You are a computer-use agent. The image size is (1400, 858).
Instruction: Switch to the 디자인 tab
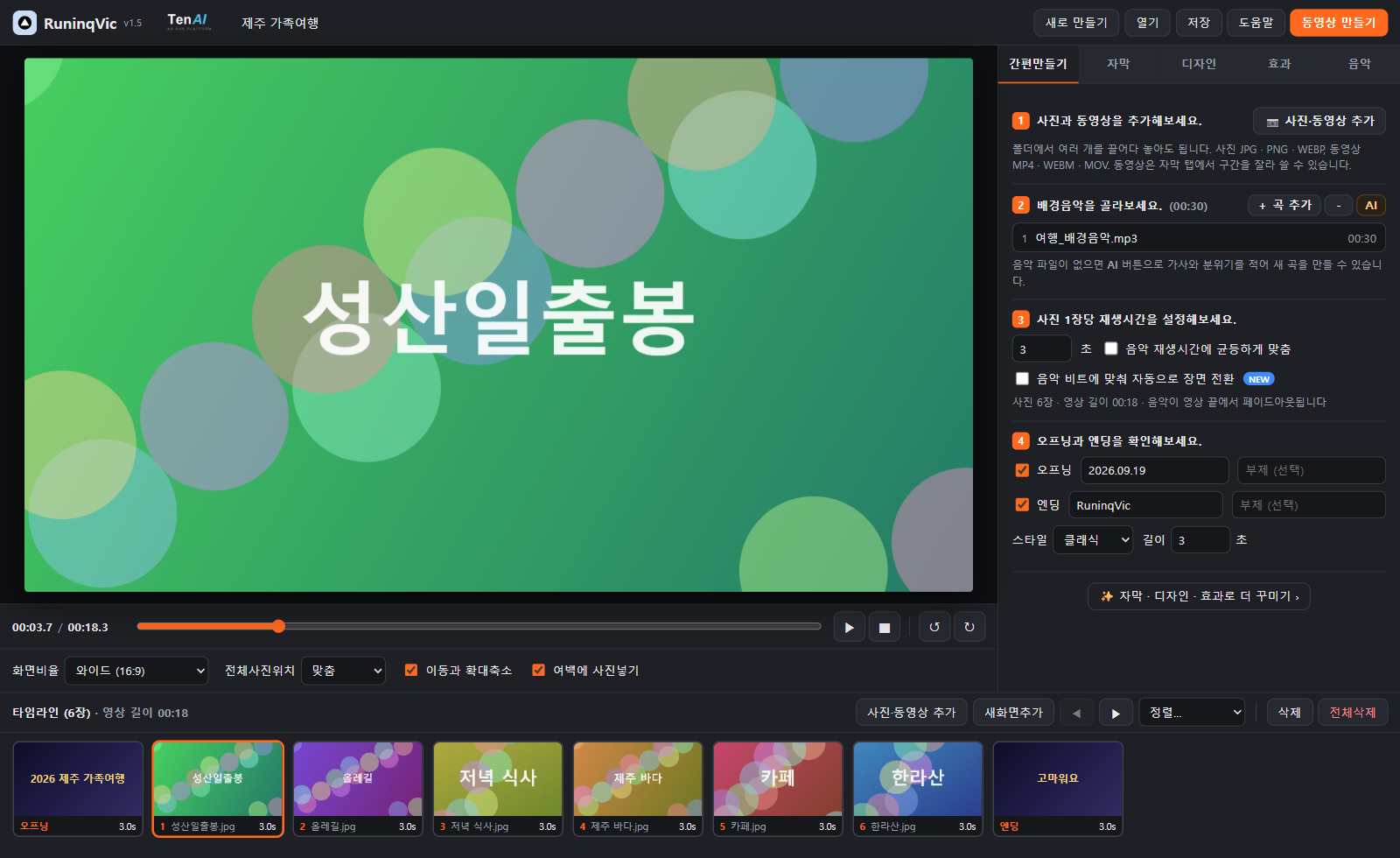tap(1199, 64)
